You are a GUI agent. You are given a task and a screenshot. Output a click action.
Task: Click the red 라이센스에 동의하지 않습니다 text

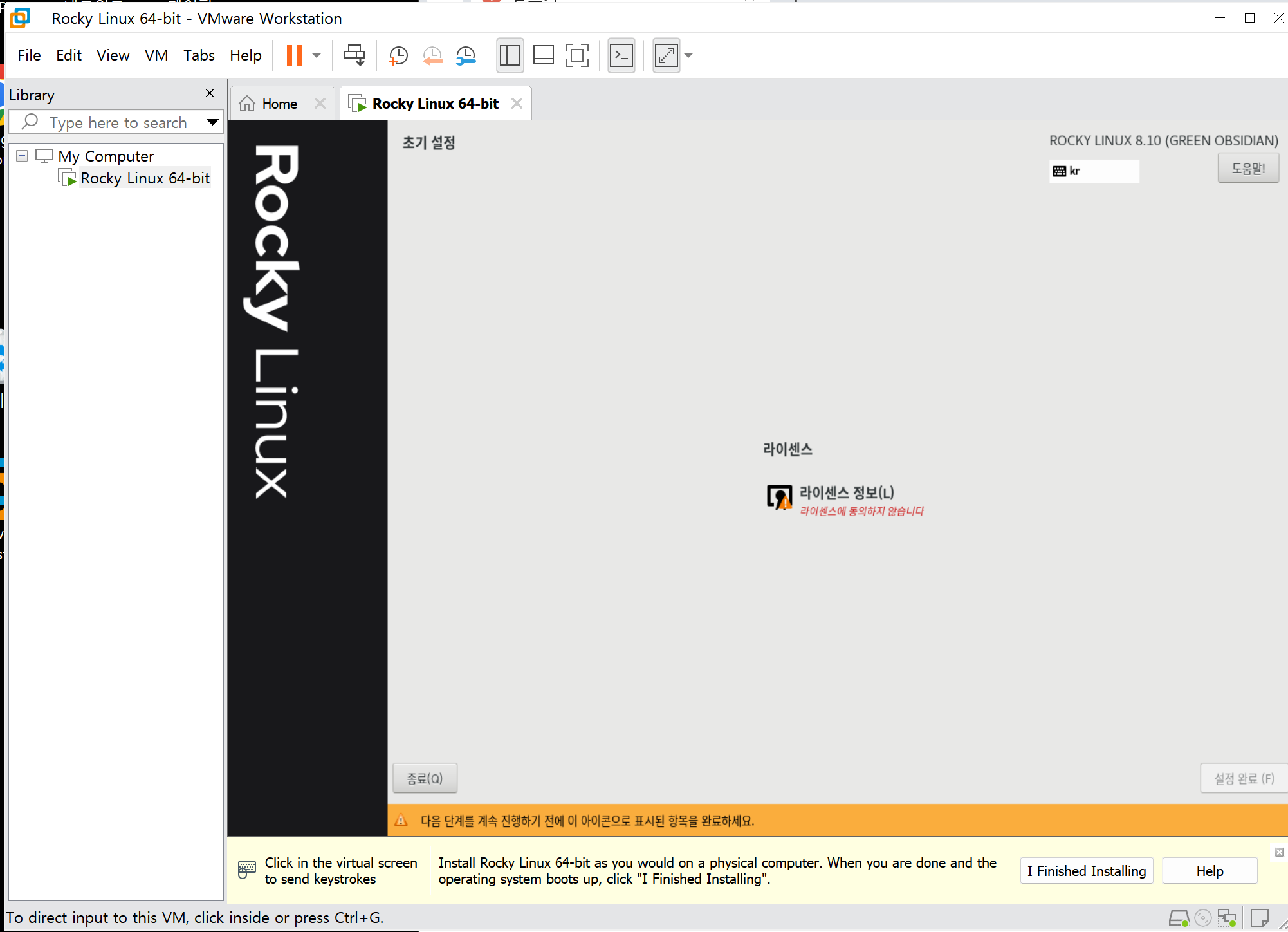(861, 511)
